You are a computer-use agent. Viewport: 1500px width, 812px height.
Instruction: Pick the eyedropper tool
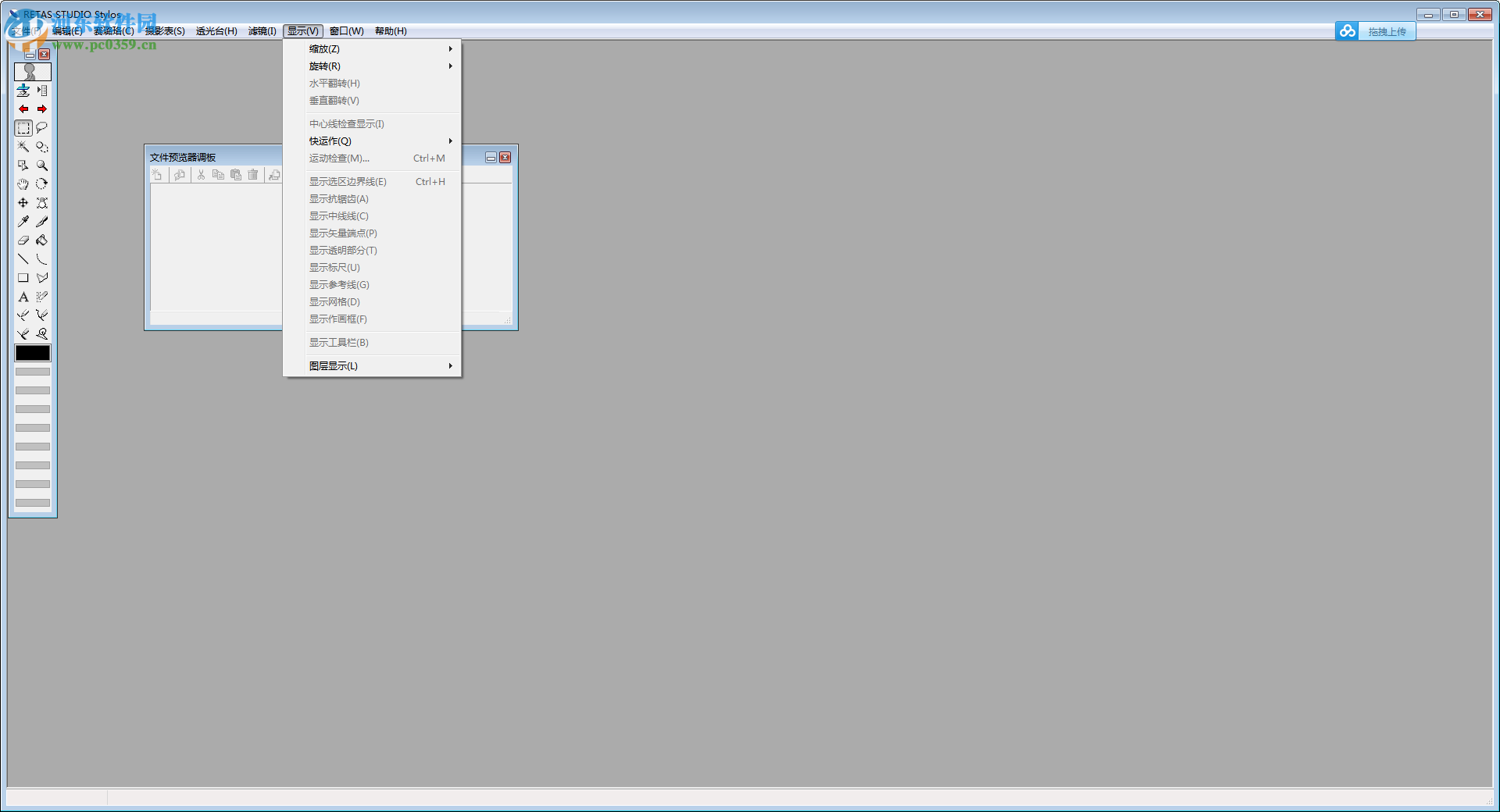point(23,222)
